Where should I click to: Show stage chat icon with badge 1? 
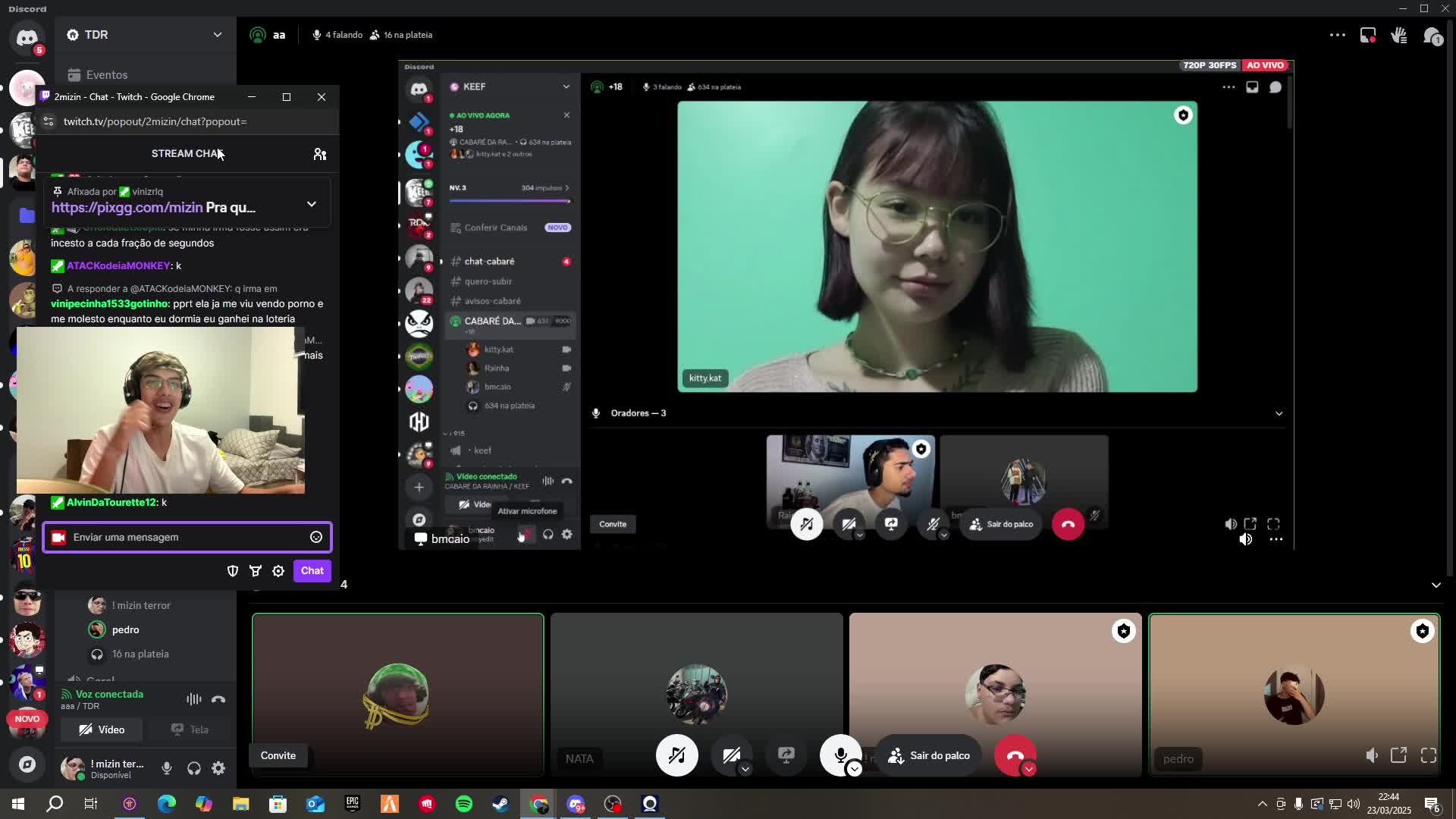(1432, 36)
